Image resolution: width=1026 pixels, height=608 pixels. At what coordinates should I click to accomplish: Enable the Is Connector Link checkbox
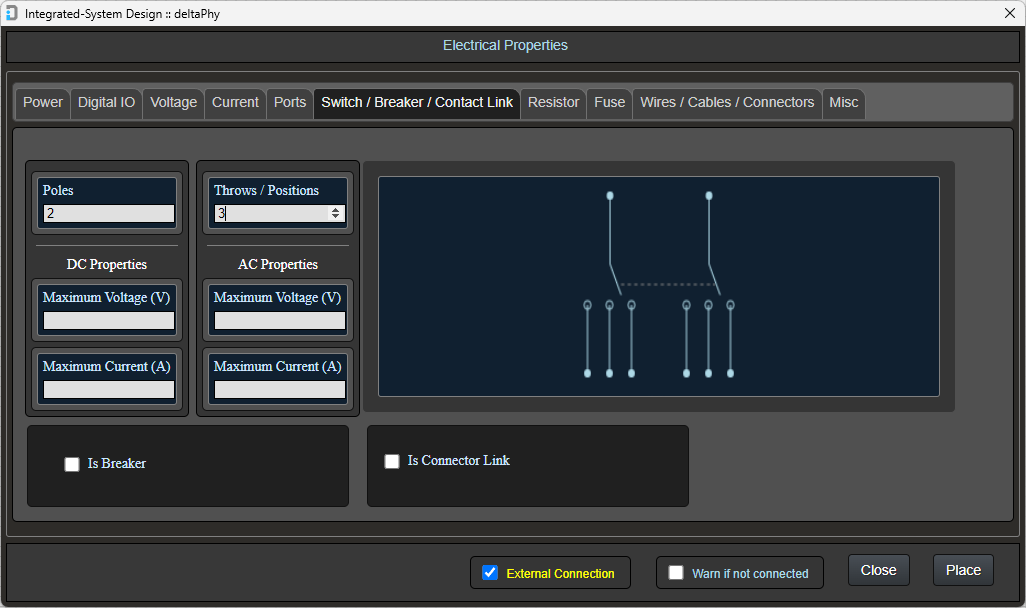tap(392, 461)
